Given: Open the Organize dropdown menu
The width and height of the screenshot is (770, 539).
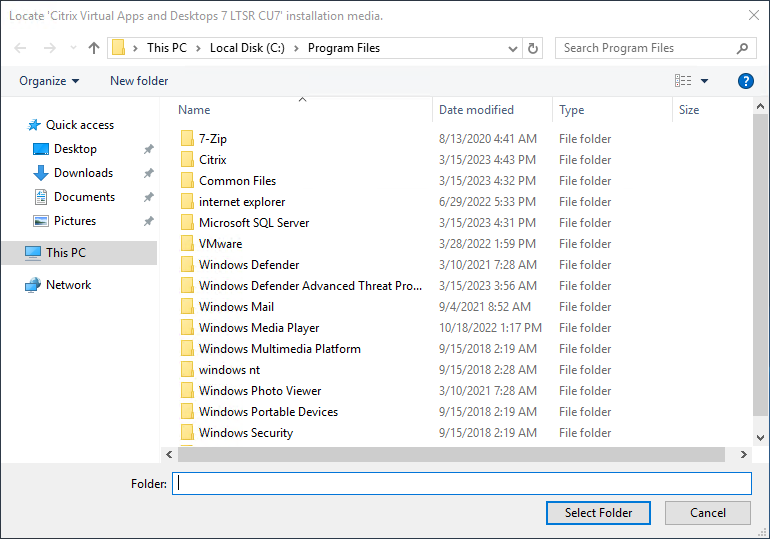Looking at the screenshot, I should [x=49, y=81].
